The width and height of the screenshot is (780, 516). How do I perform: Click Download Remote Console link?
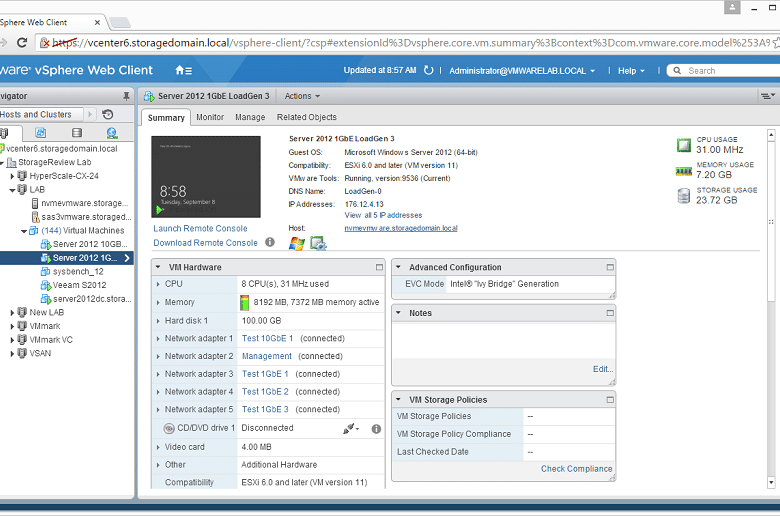(205, 243)
